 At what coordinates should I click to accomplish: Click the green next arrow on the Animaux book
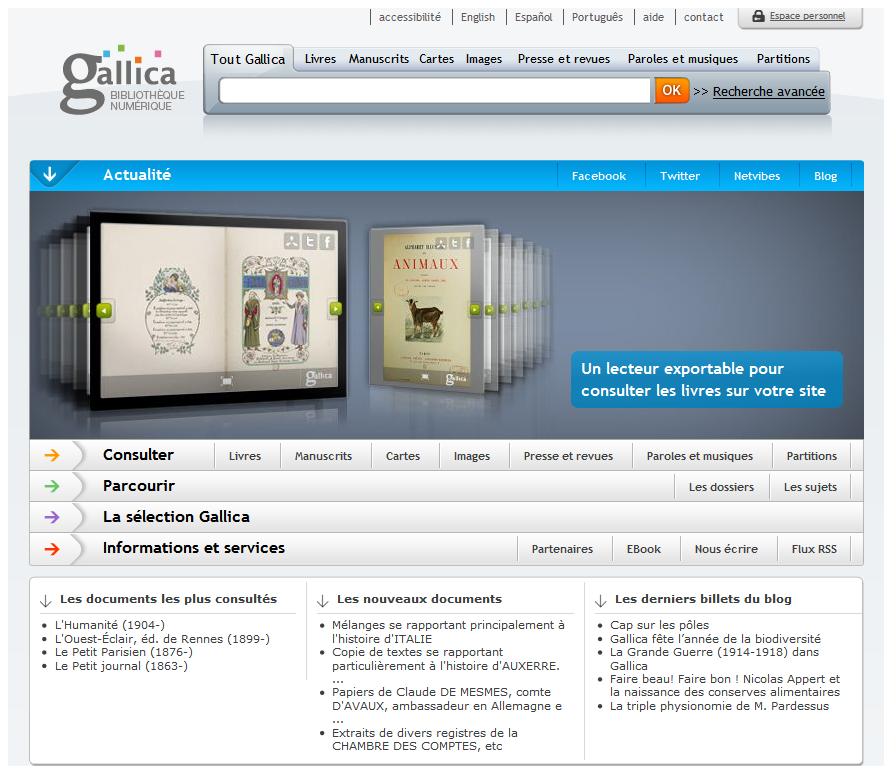click(x=475, y=309)
